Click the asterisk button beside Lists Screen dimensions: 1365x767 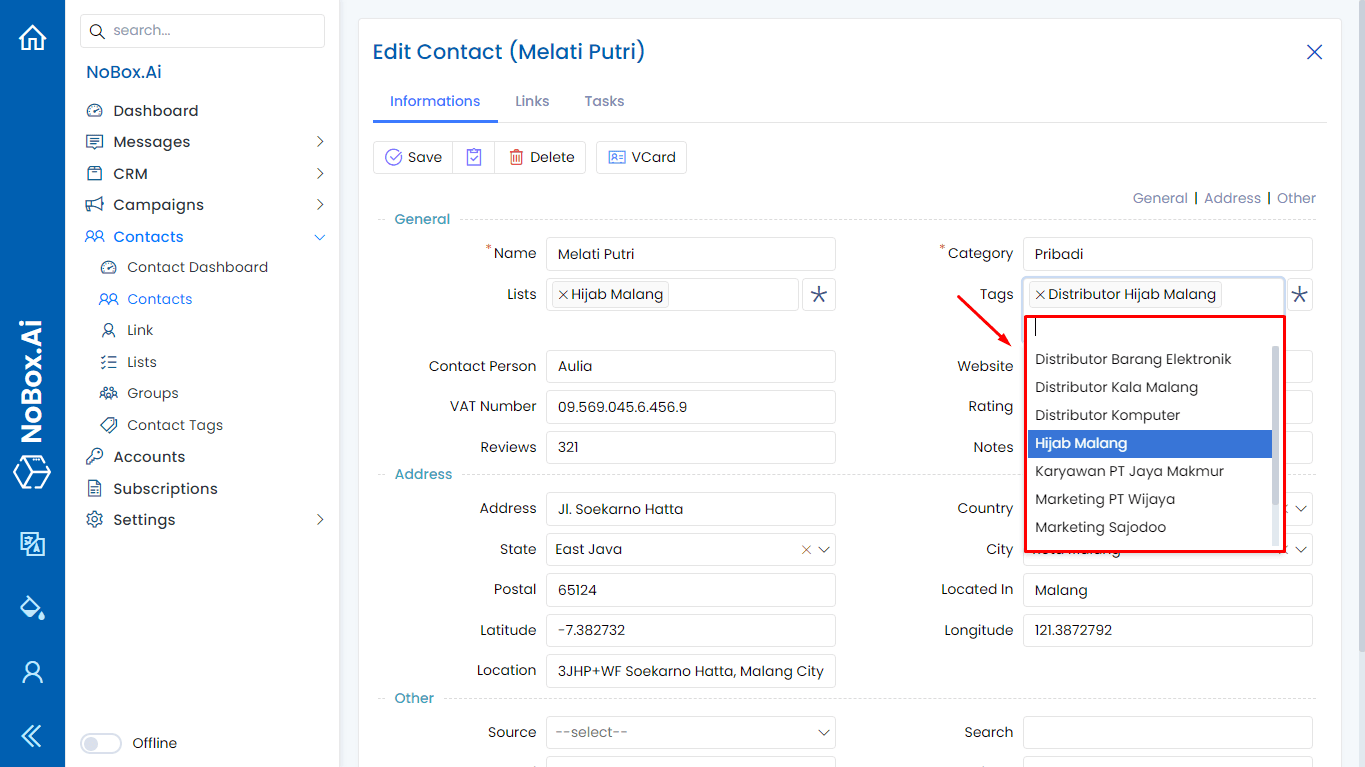(819, 295)
